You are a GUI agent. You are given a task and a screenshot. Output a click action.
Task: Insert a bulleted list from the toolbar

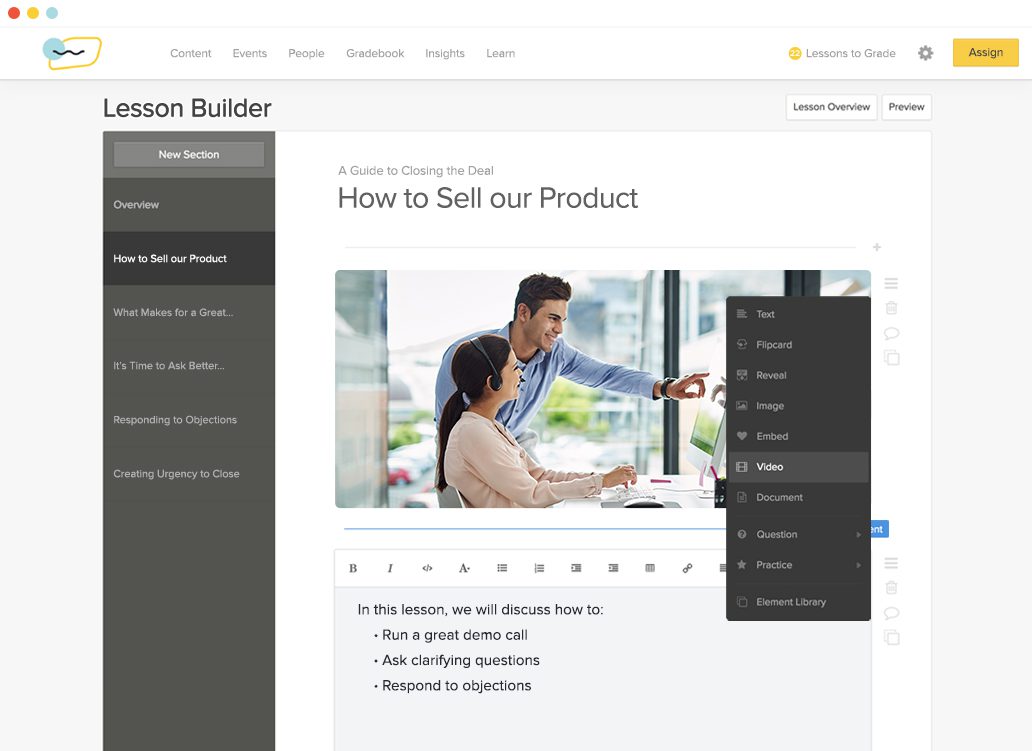coord(502,568)
